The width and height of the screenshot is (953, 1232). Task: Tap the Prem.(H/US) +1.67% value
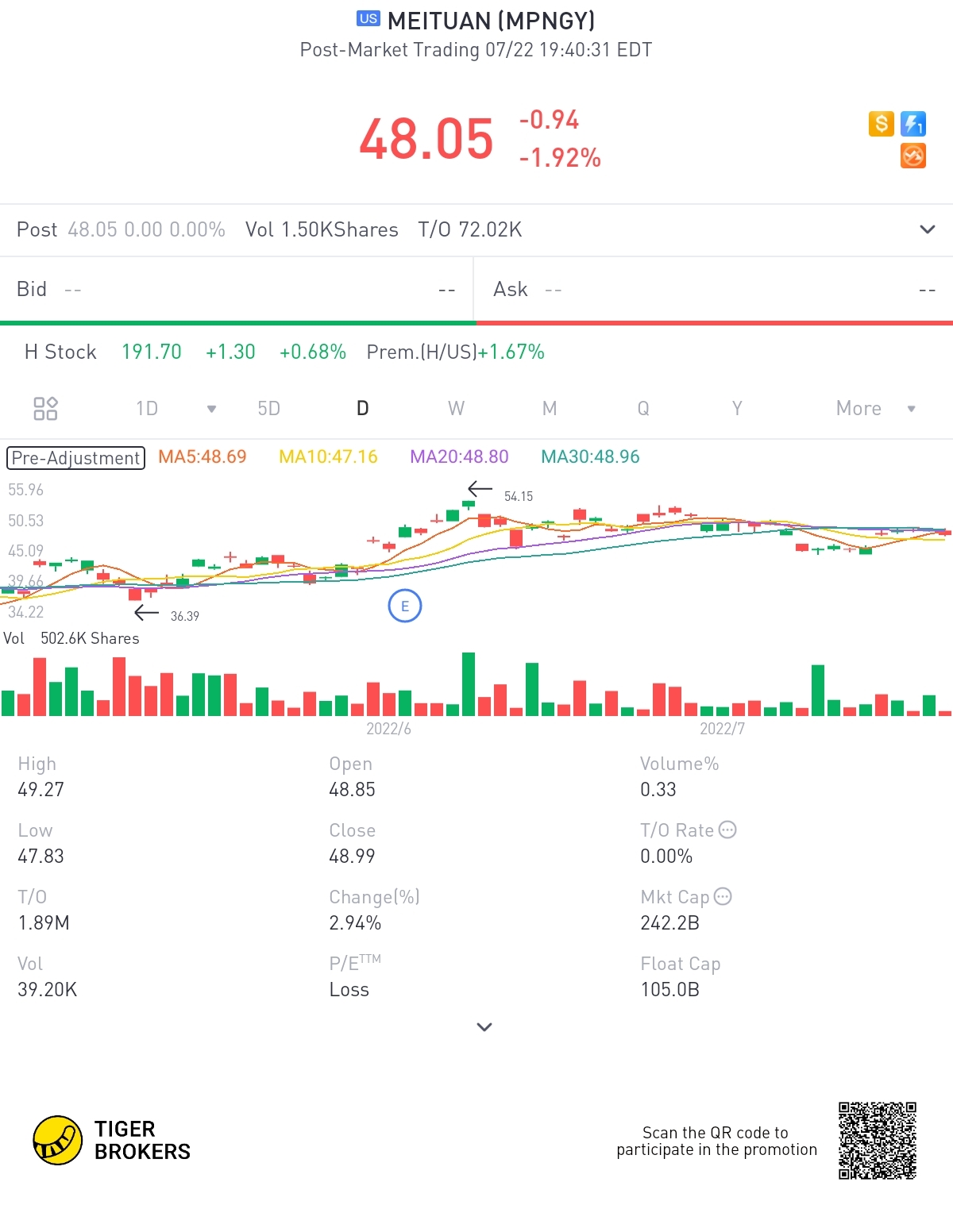[x=456, y=352]
